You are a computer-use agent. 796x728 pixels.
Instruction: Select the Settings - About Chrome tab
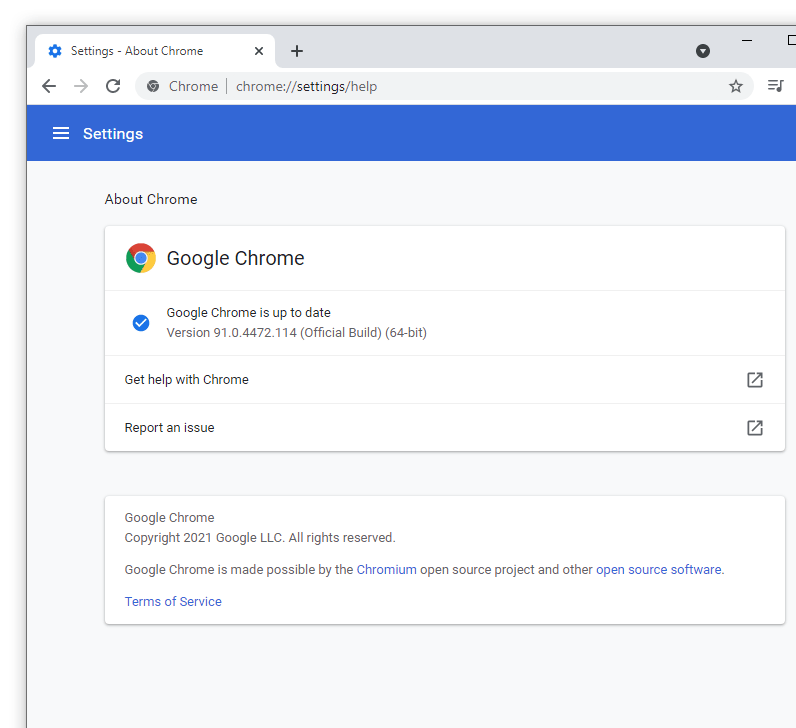click(155, 51)
